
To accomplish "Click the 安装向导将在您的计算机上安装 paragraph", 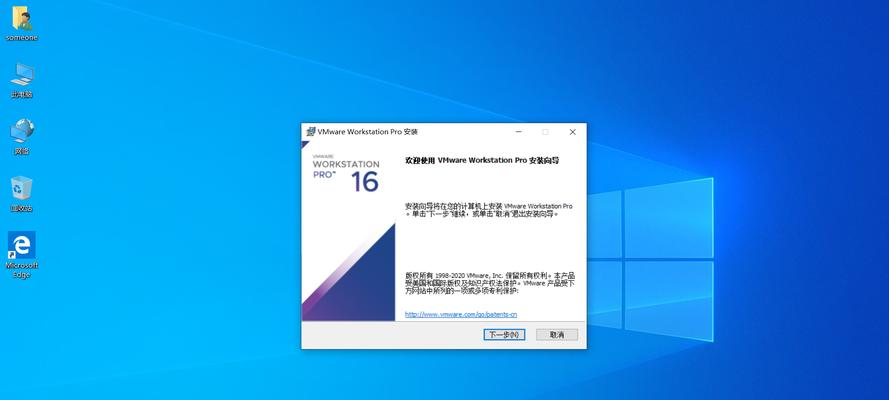I will (489, 210).
